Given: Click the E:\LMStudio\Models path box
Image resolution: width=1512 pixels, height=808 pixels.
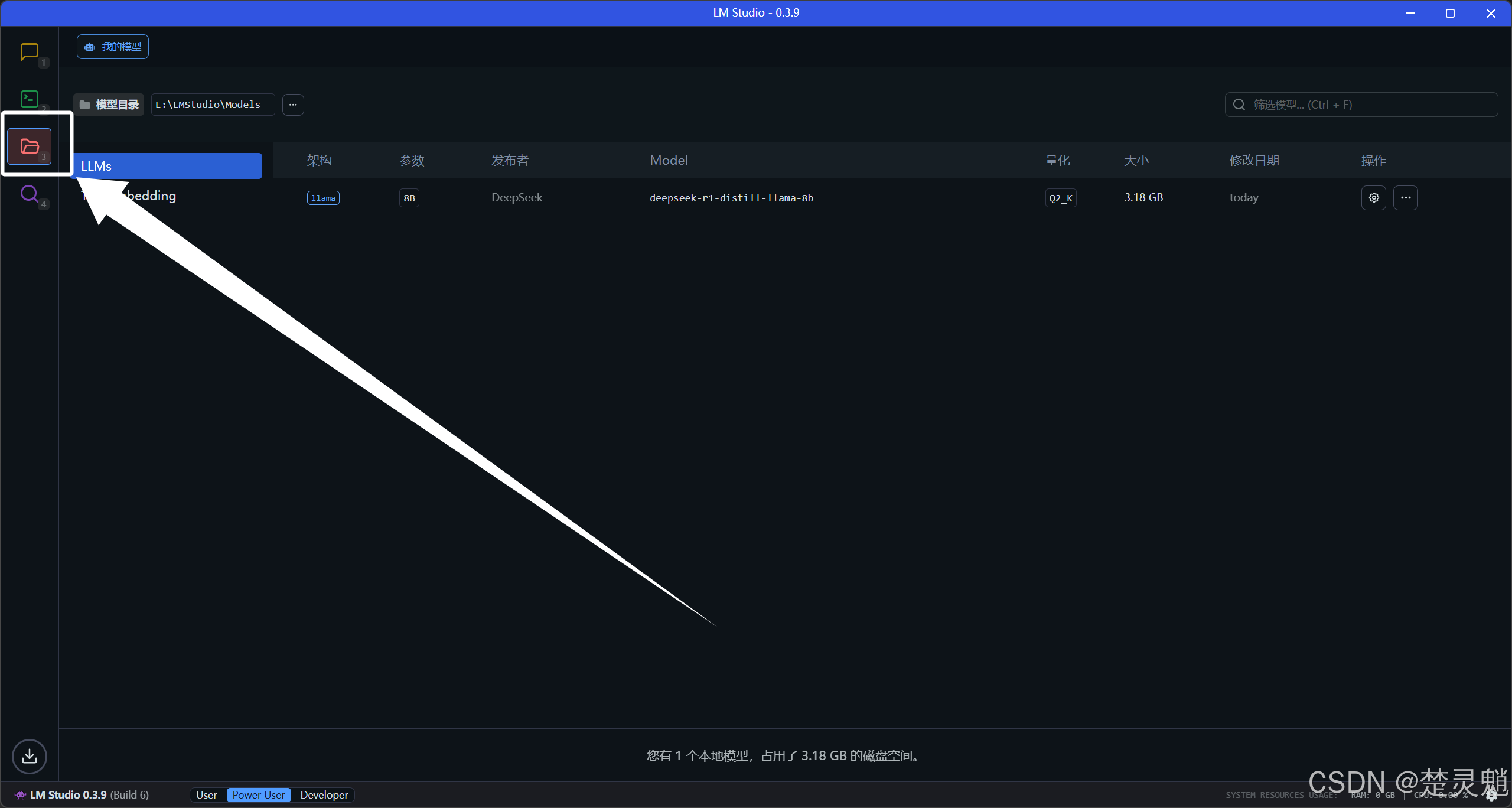Looking at the screenshot, I should click(213, 105).
